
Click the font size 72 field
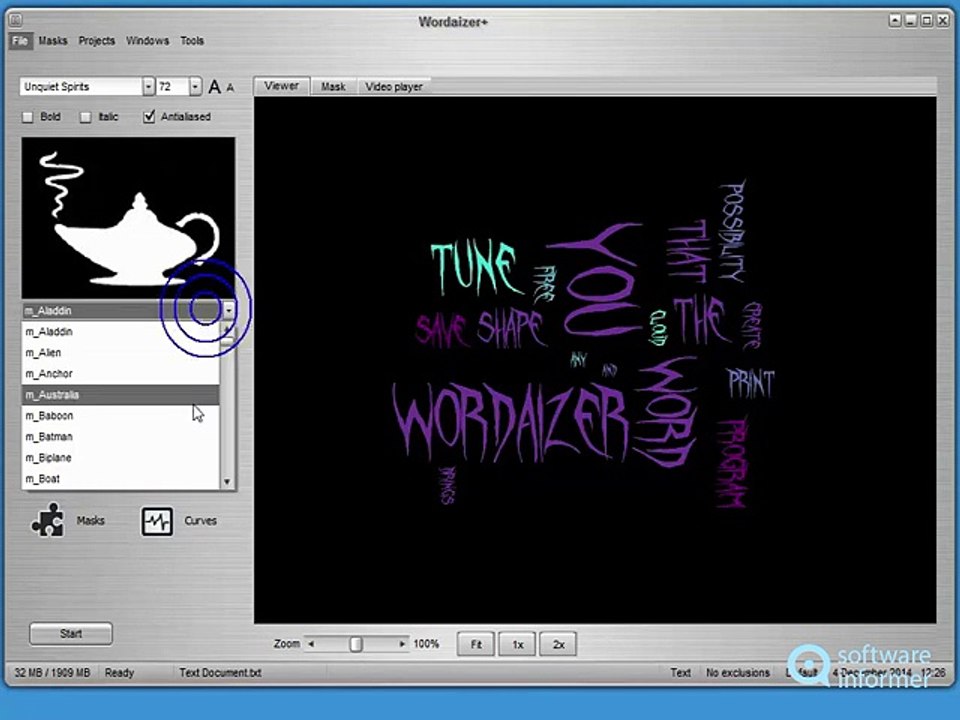pos(173,87)
